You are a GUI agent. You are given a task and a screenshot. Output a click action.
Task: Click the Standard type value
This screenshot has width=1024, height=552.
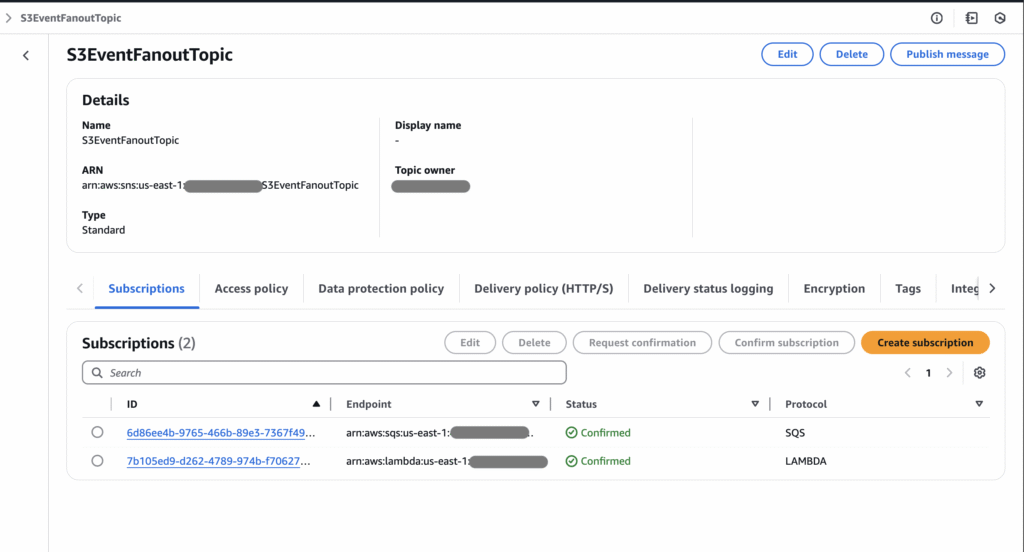coord(103,230)
